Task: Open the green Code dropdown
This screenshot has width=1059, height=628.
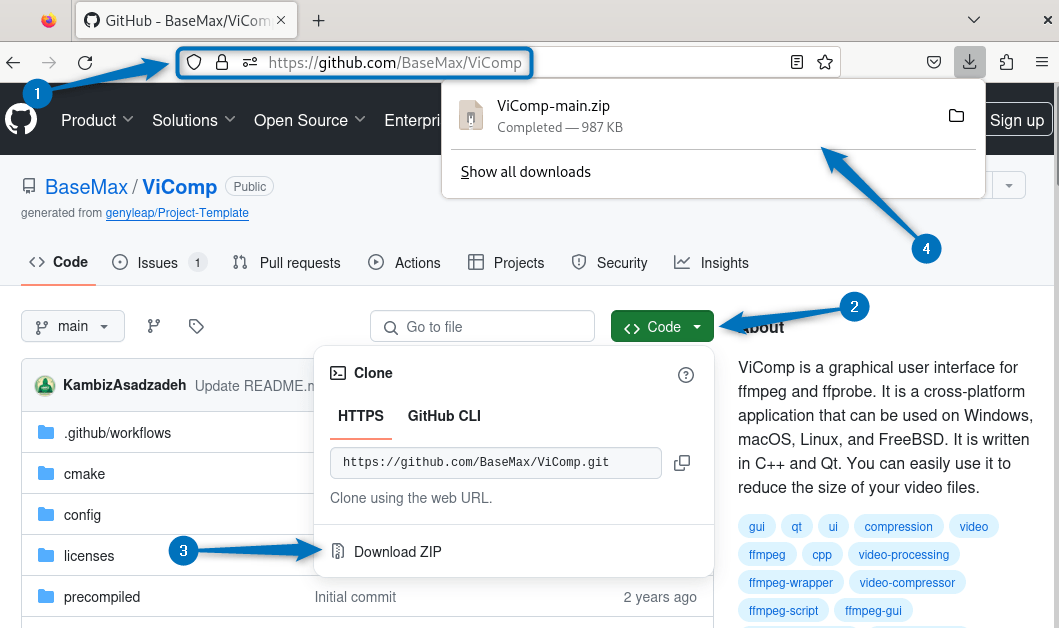Action: [661, 326]
